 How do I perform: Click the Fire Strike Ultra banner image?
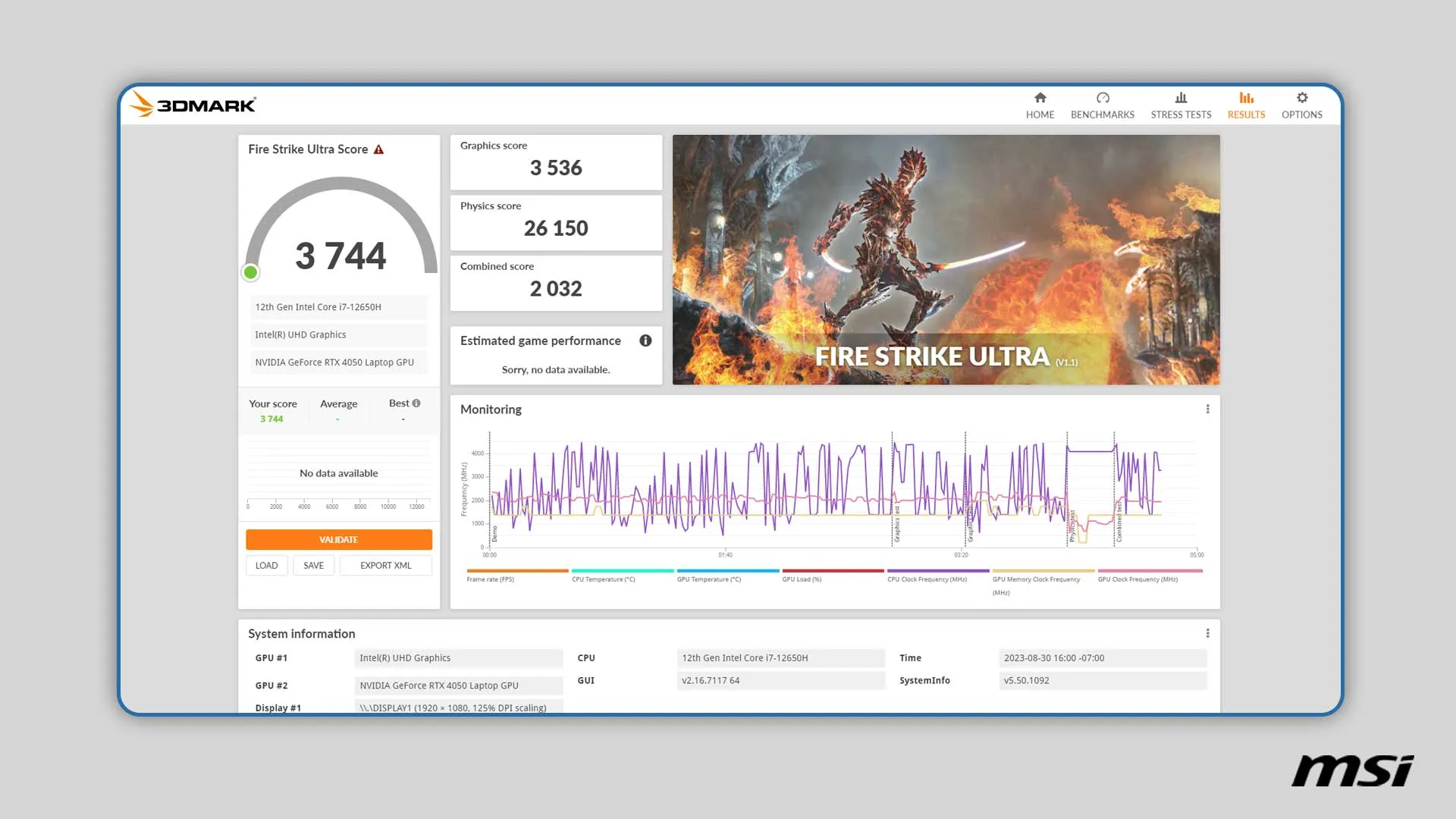coord(946,259)
